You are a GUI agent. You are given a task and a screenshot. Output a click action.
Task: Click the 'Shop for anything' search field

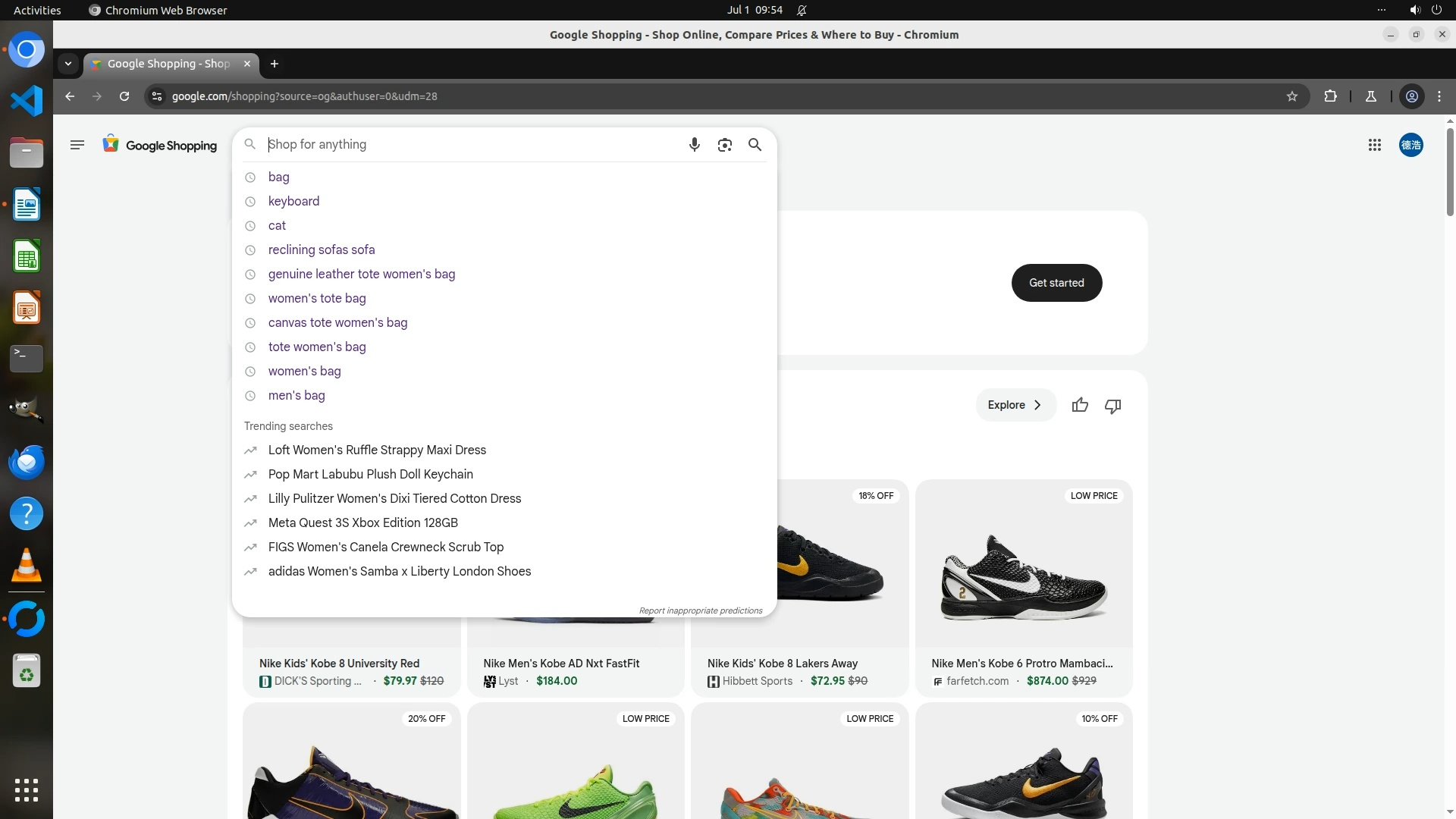pos(470,145)
